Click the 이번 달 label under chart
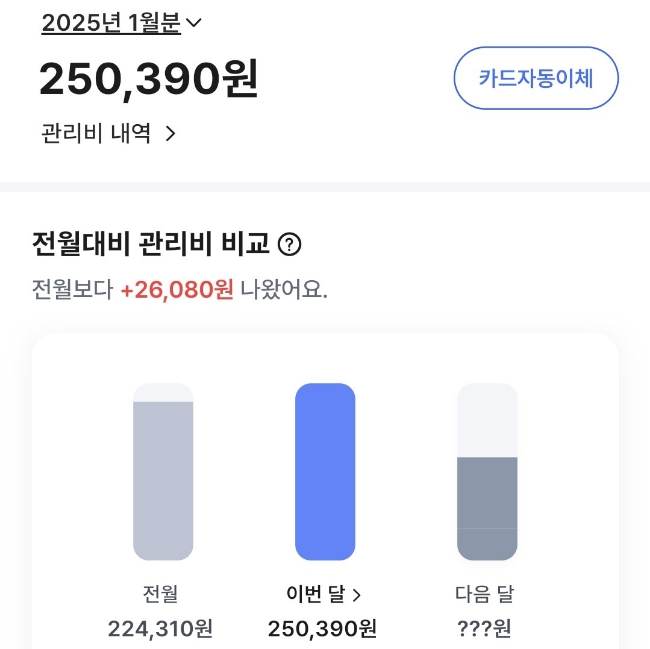 point(315,594)
